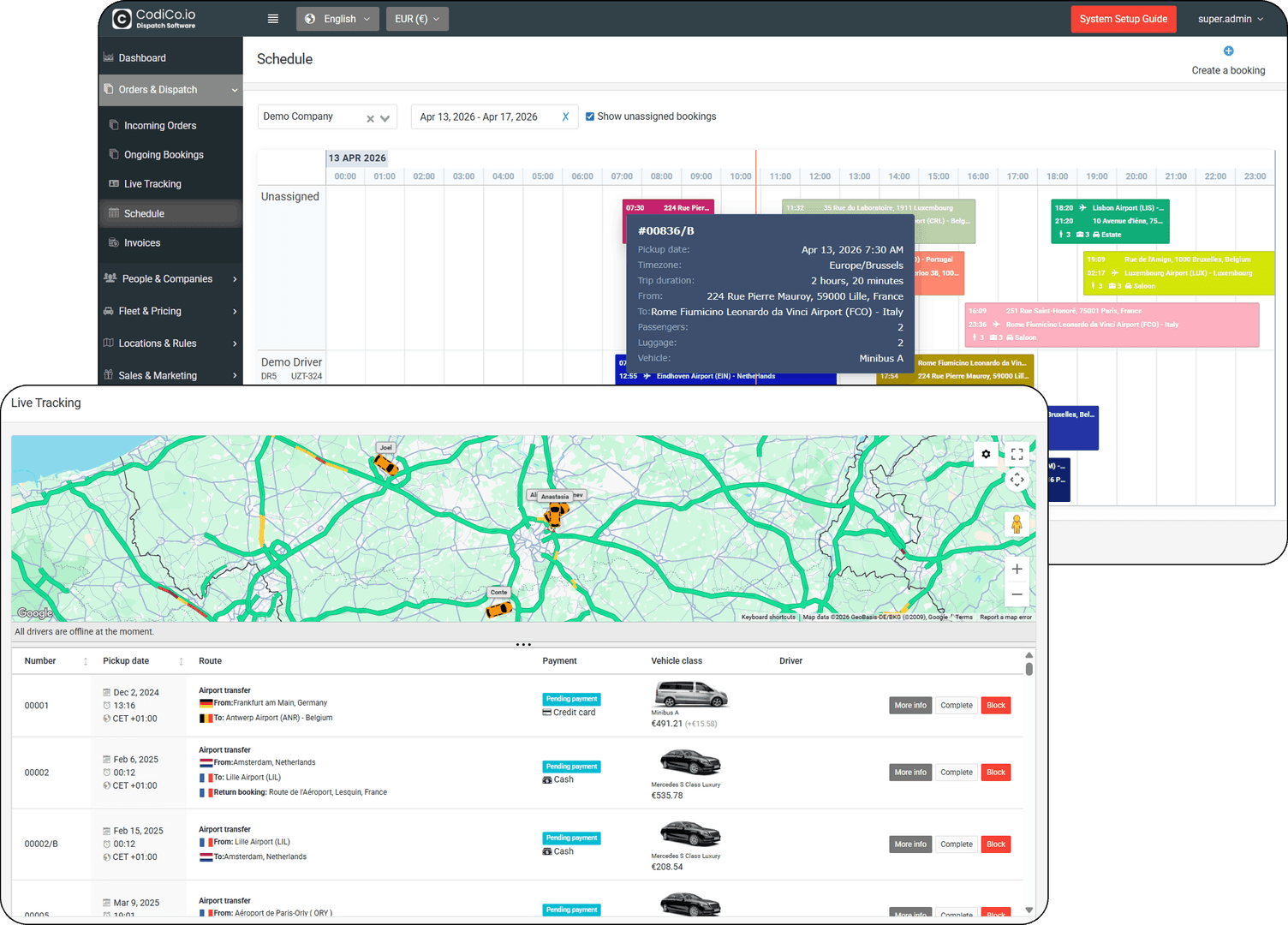Image resolution: width=1288 pixels, height=925 pixels.
Task: Open Incoming Orders menu item
Action: tap(170, 126)
